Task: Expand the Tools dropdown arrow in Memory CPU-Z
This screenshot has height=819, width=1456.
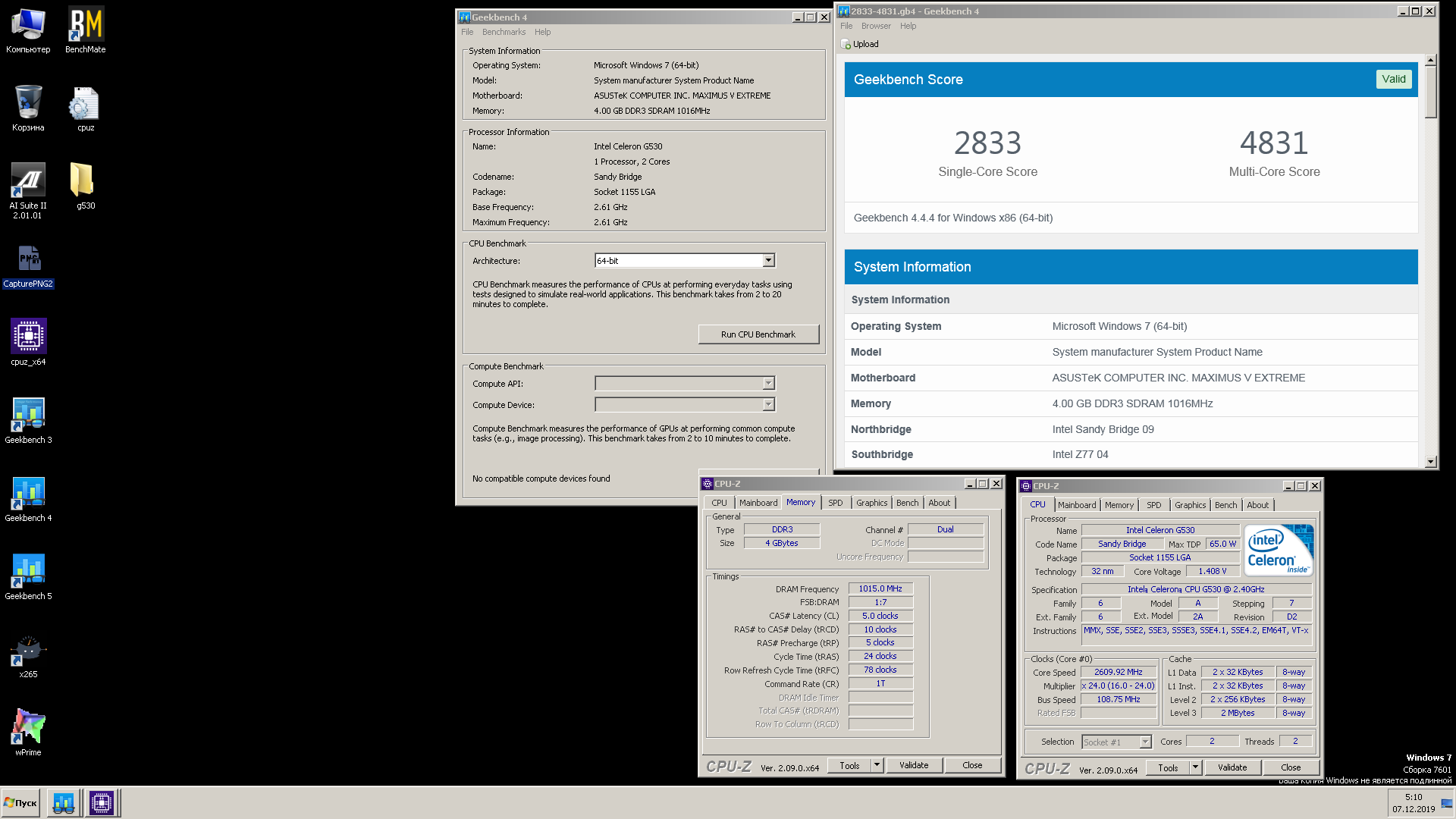Action: 877,765
